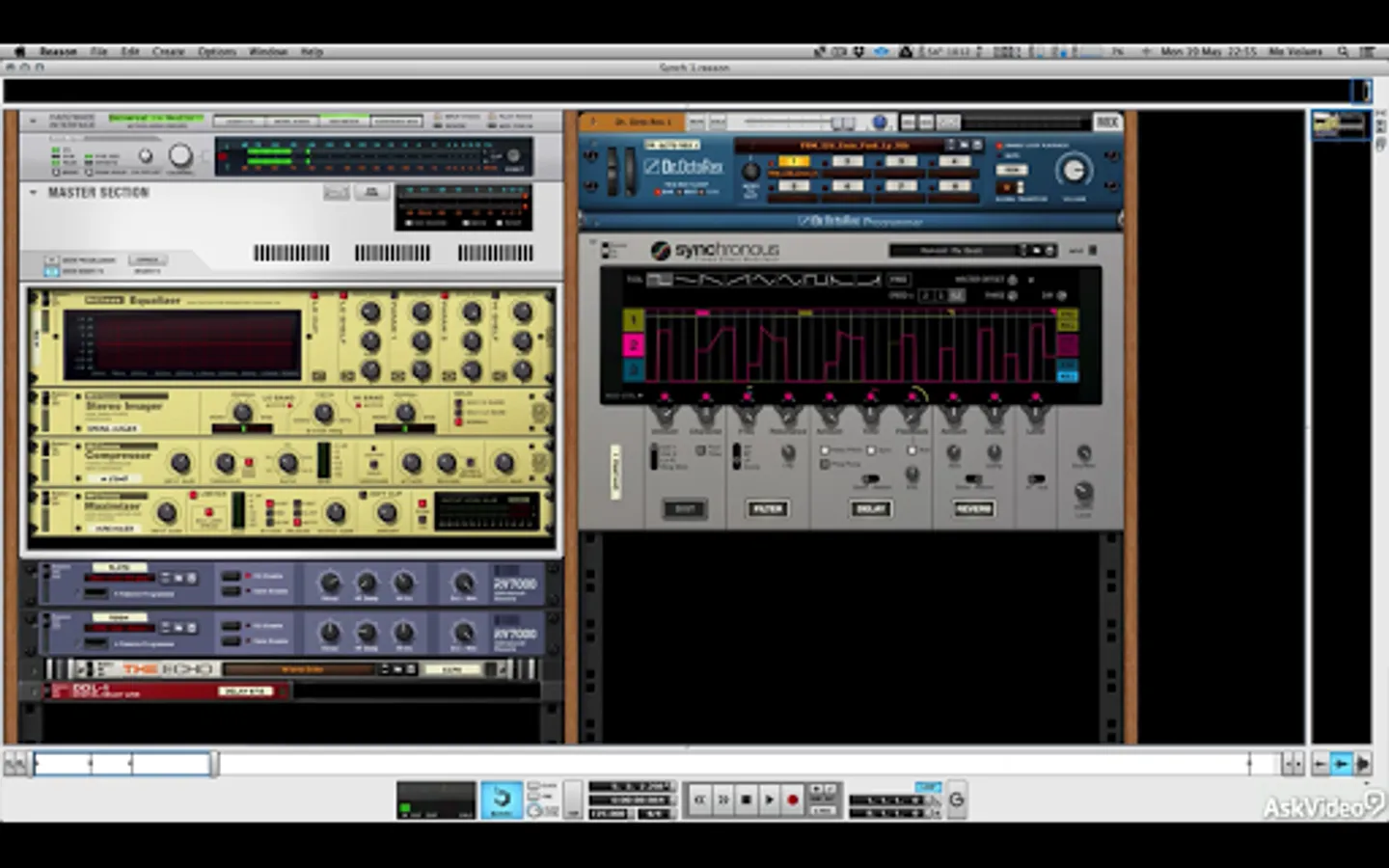Click the Stop button in the transport
1389x868 pixels.
[746, 800]
